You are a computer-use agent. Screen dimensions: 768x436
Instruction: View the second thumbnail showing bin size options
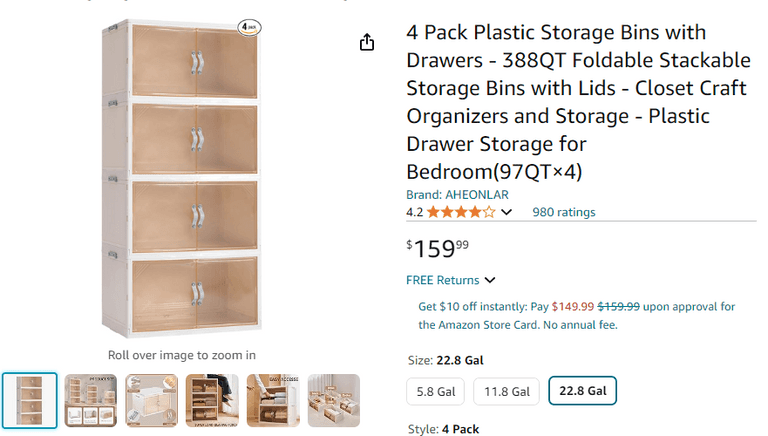91,401
